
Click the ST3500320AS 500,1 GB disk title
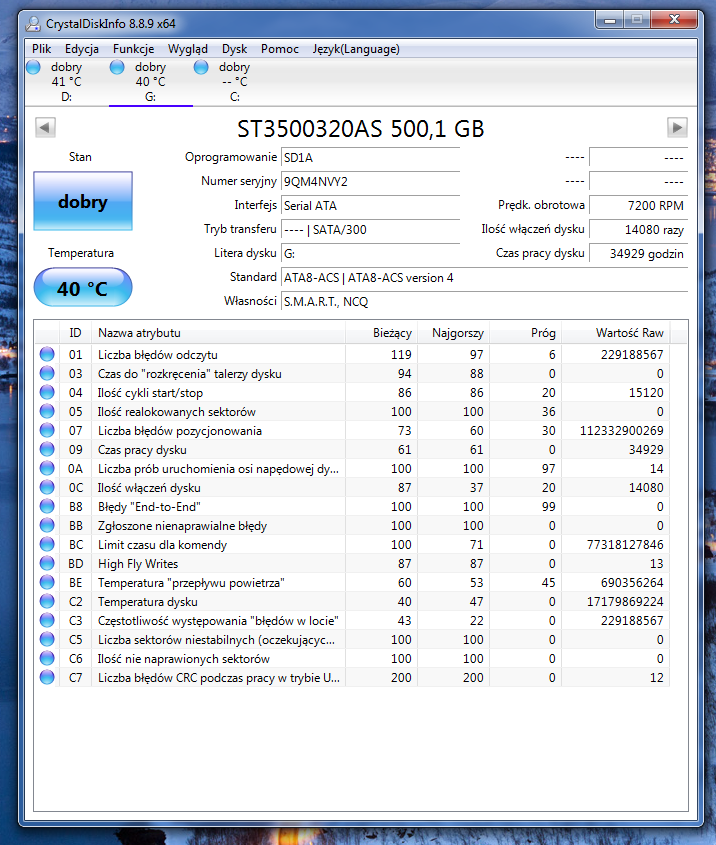360,129
